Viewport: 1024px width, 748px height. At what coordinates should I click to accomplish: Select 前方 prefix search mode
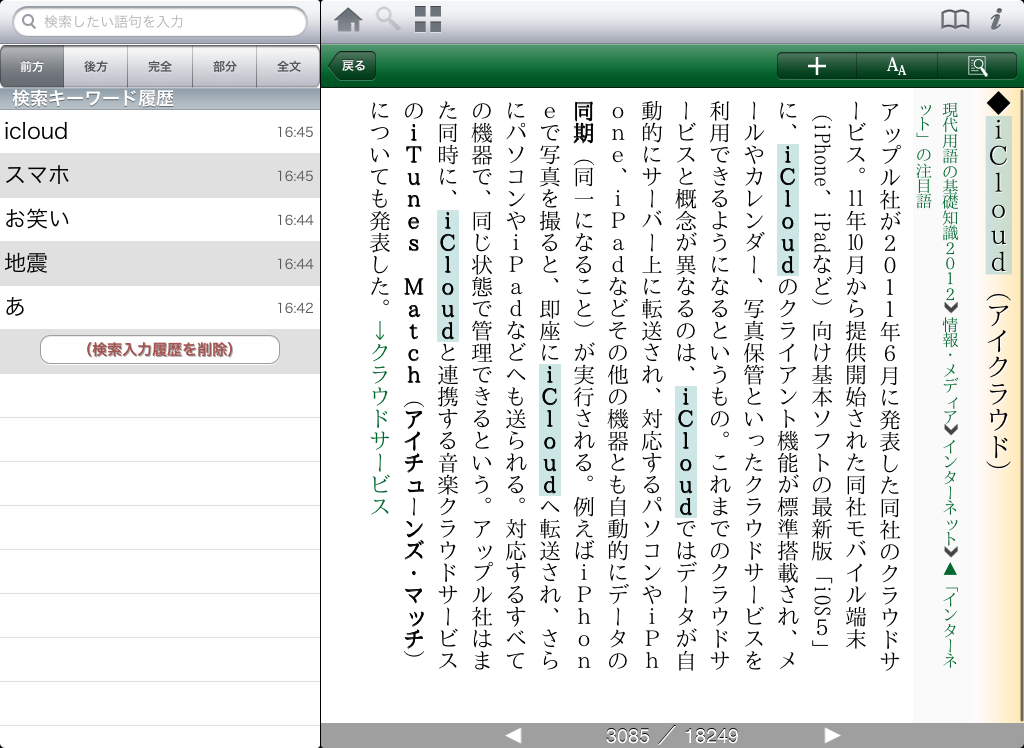tap(32, 67)
